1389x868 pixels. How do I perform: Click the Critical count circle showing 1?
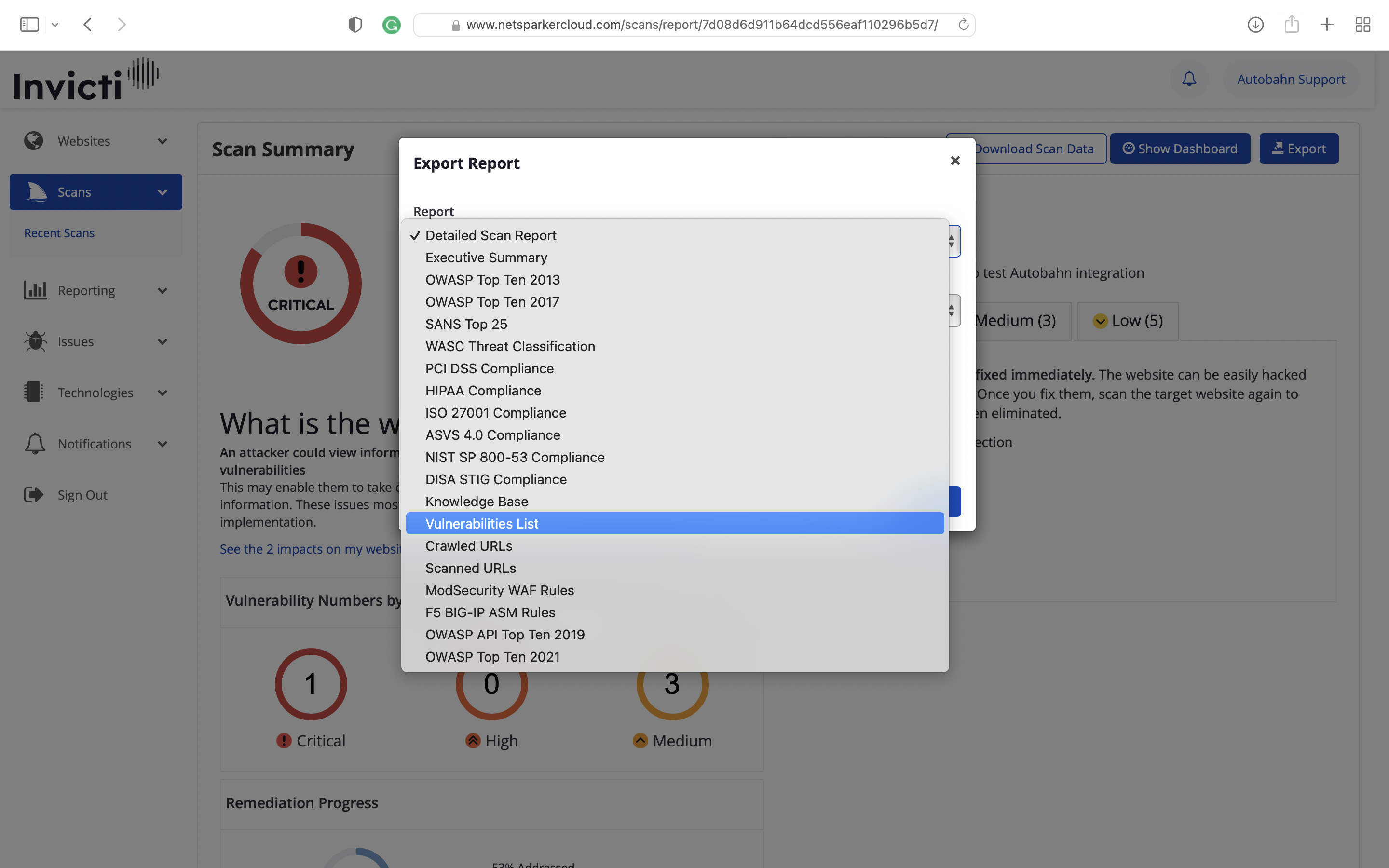tap(311, 684)
